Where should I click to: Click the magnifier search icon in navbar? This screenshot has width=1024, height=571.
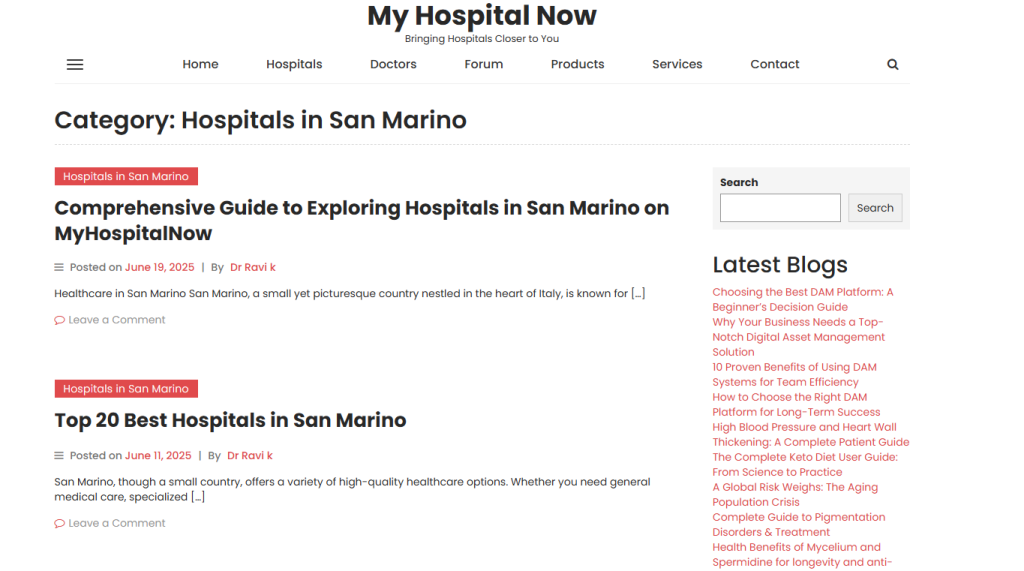tap(892, 64)
